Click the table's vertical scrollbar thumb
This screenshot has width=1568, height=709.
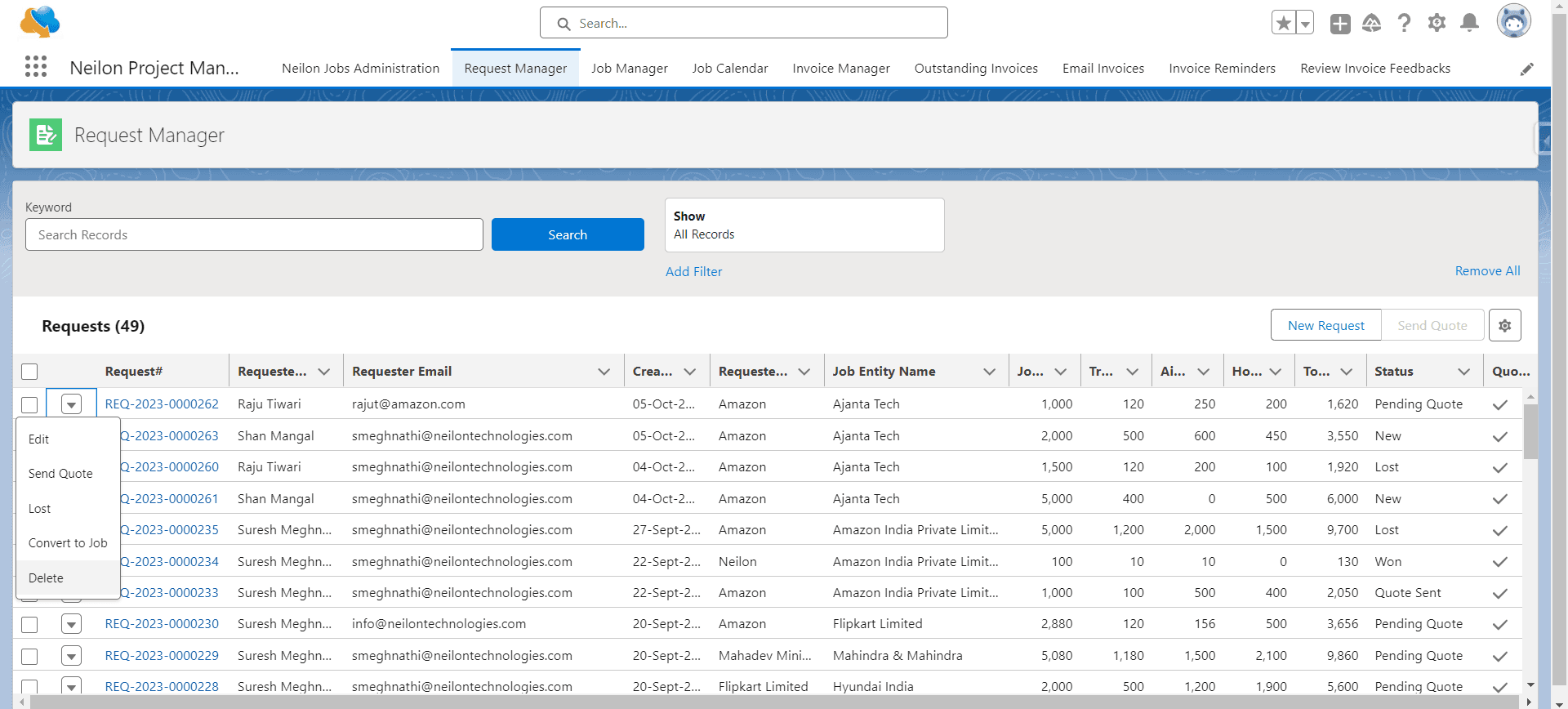[x=1530, y=430]
